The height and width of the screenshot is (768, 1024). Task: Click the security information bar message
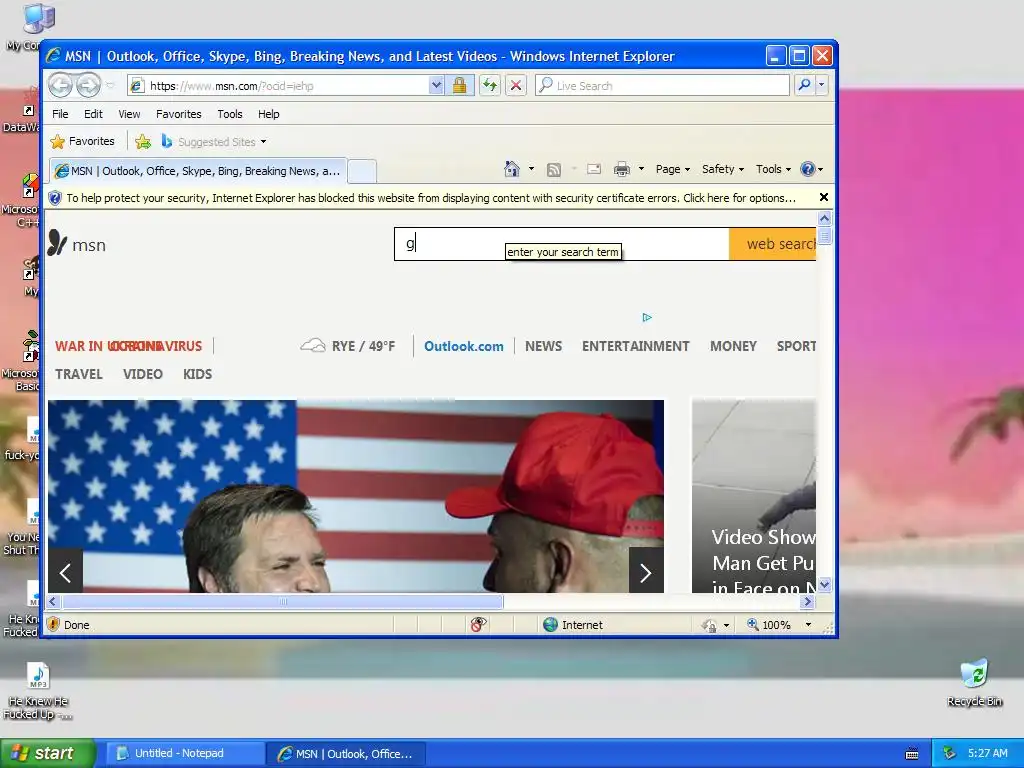click(x=430, y=198)
